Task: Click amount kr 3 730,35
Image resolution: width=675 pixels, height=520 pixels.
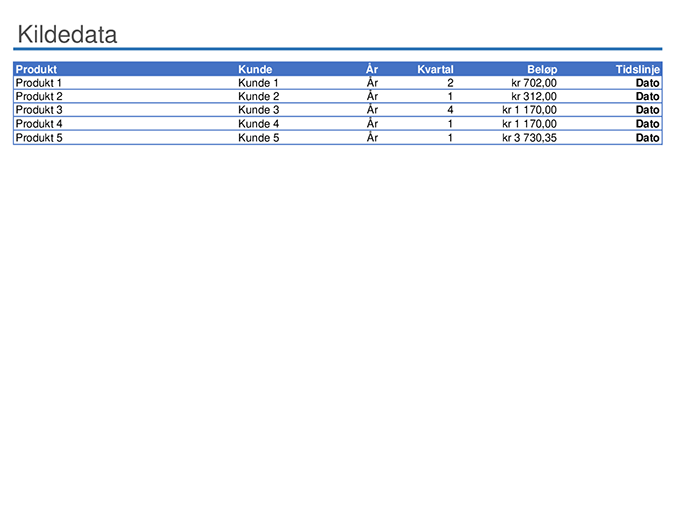Action: click(529, 138)
